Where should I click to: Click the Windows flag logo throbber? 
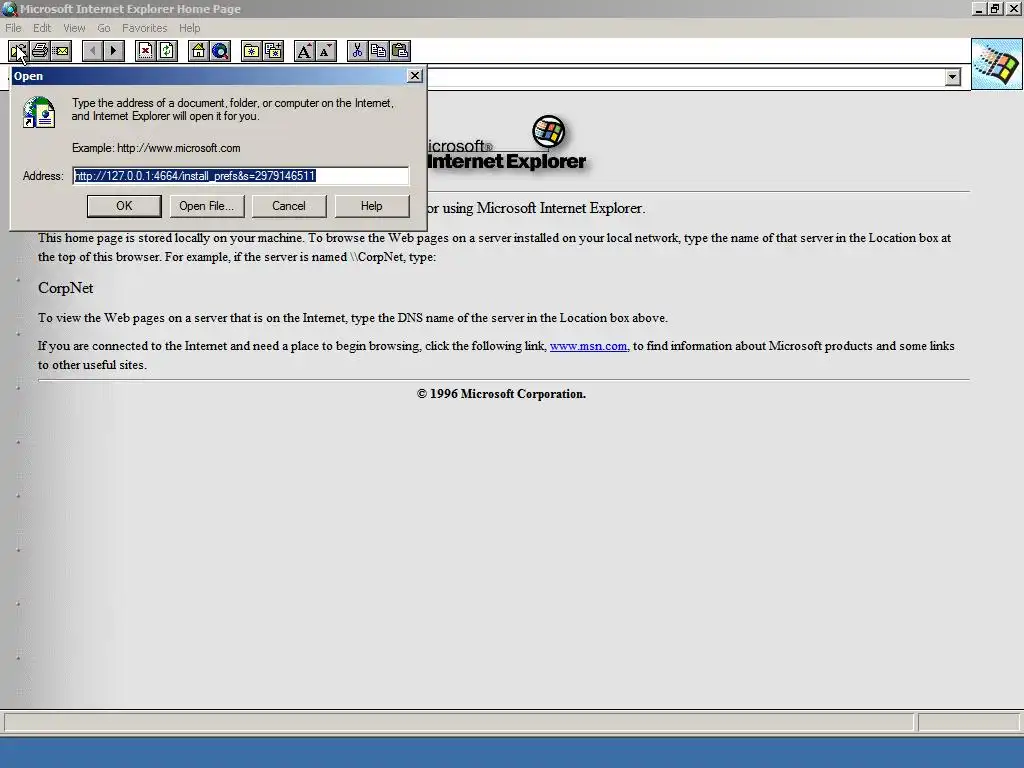[997, 64]
